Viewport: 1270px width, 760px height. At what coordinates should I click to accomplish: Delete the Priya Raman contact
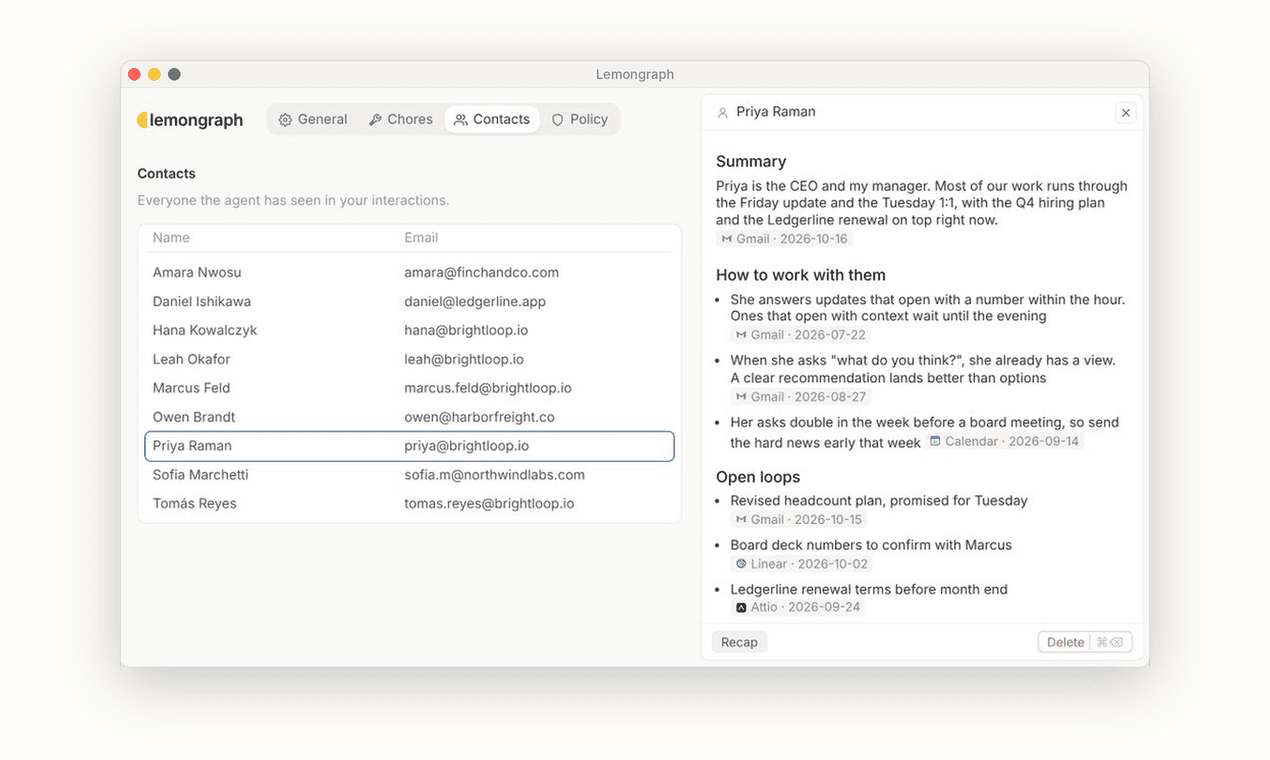tap(1085, 642)
